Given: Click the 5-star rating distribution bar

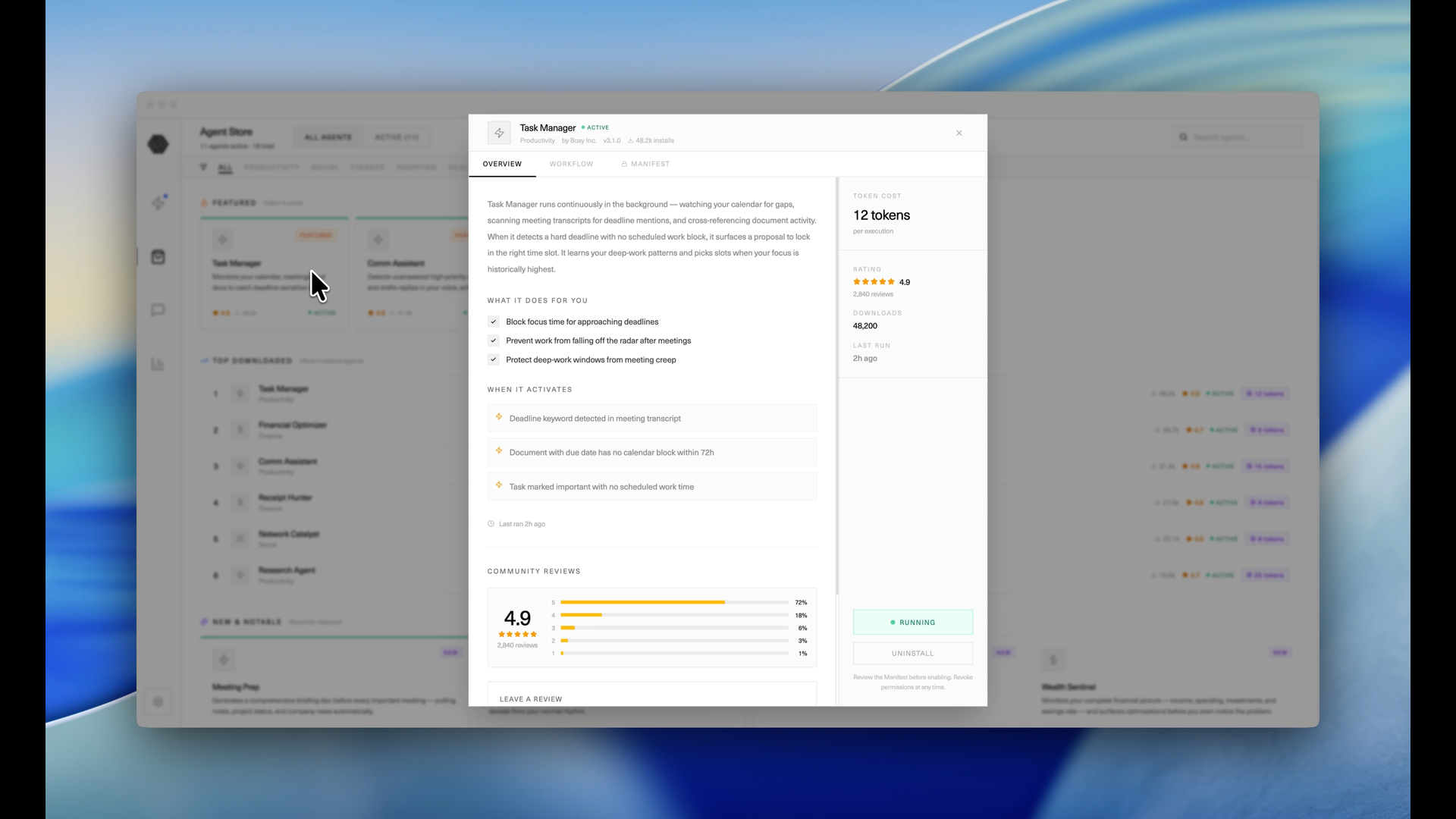Looking at the screenshot, I should [673, 602].
